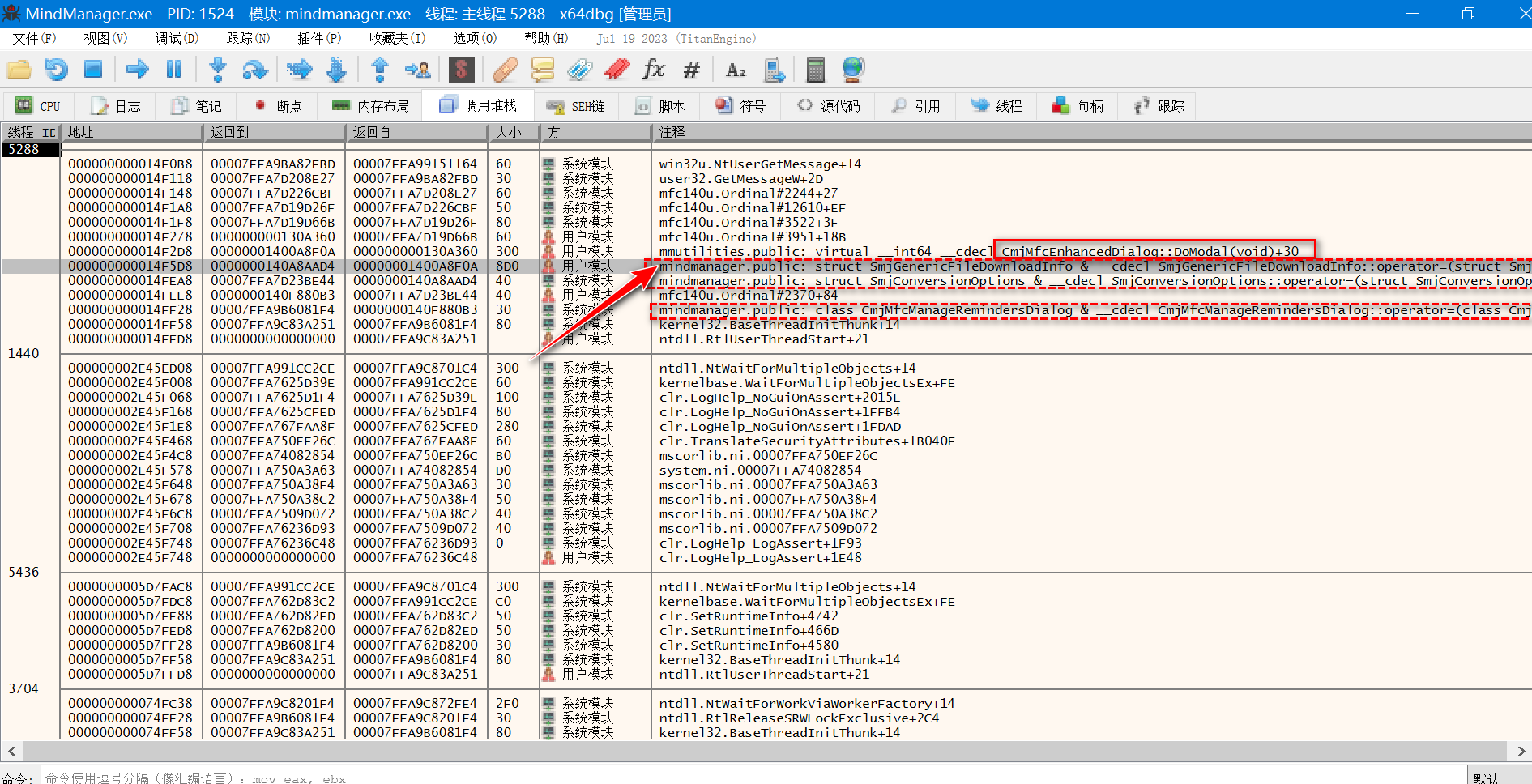Image resolution: width=1532 pixels, height=784 pixels.
Task: Open the 调试(D) menu
Action: 177,38
